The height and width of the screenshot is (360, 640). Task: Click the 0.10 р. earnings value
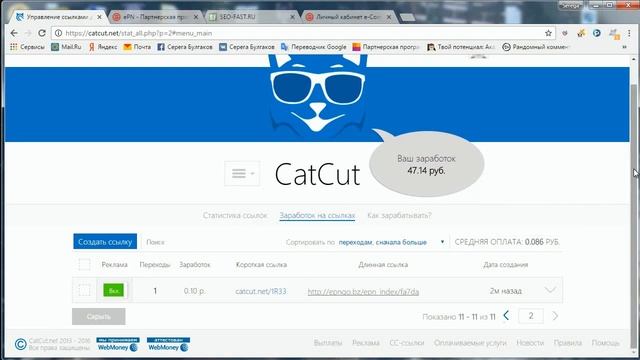[194, 291]
